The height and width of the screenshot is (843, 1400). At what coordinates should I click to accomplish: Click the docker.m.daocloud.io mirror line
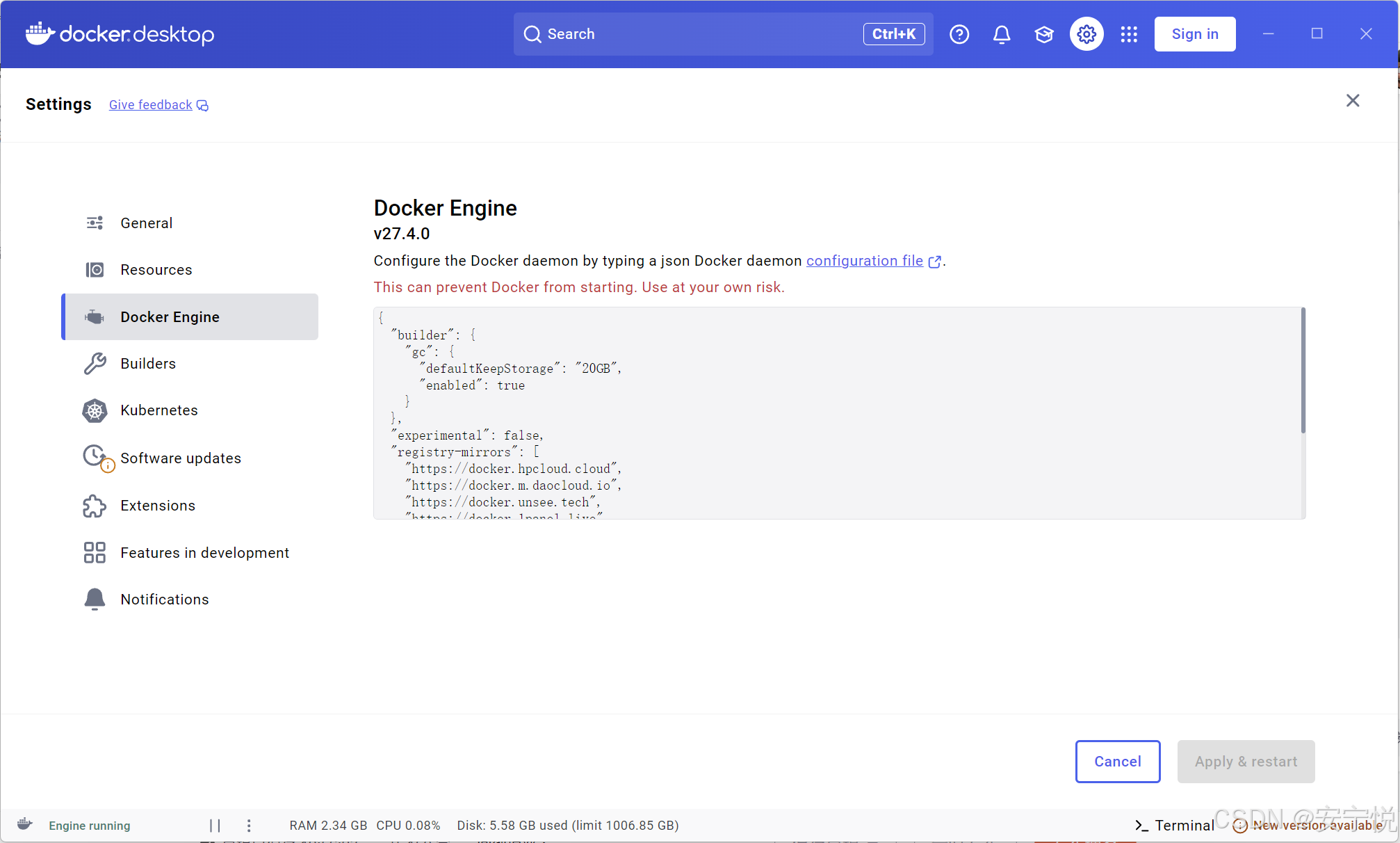513,485
